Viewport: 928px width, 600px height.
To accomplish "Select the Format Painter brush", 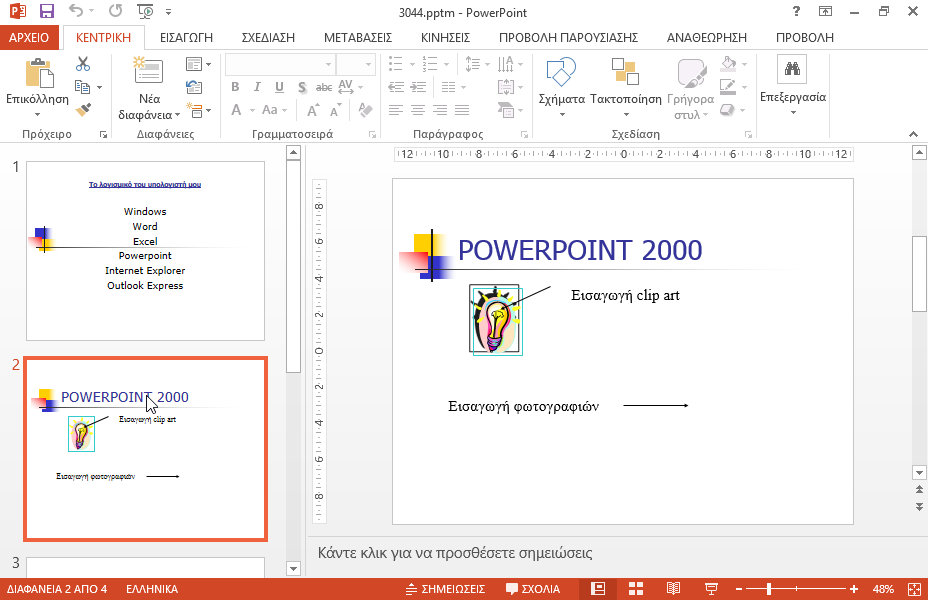I will point(83,109).
